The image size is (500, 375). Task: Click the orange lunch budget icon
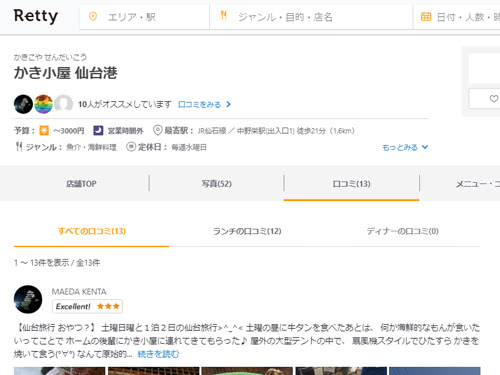pos(44,130)
